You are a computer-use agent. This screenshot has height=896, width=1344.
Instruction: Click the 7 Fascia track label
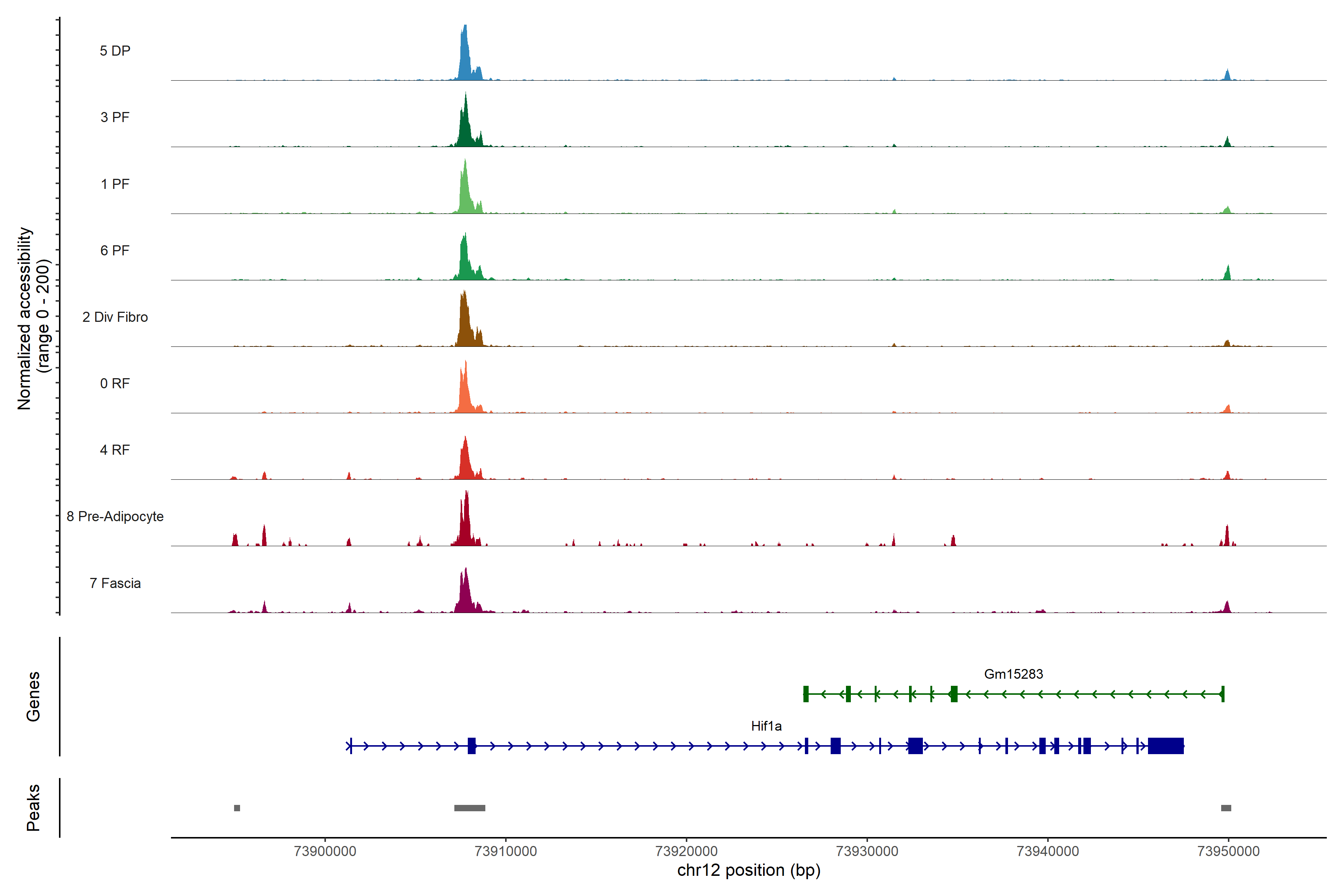tap(115, 583)
